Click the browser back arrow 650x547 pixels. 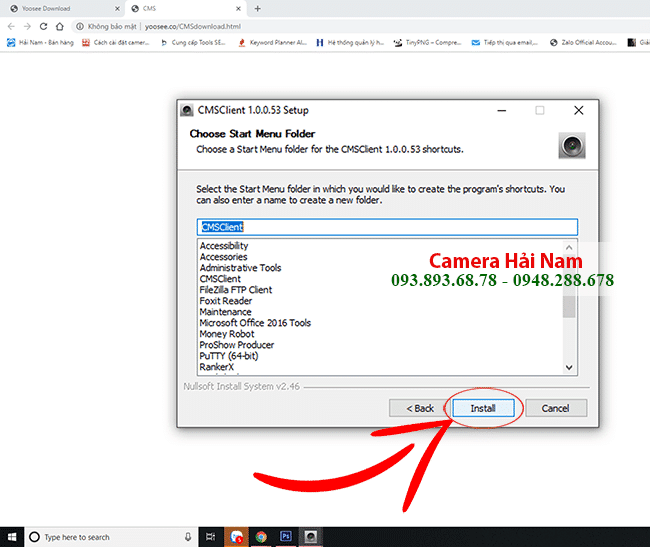click(x=11, y=27)
